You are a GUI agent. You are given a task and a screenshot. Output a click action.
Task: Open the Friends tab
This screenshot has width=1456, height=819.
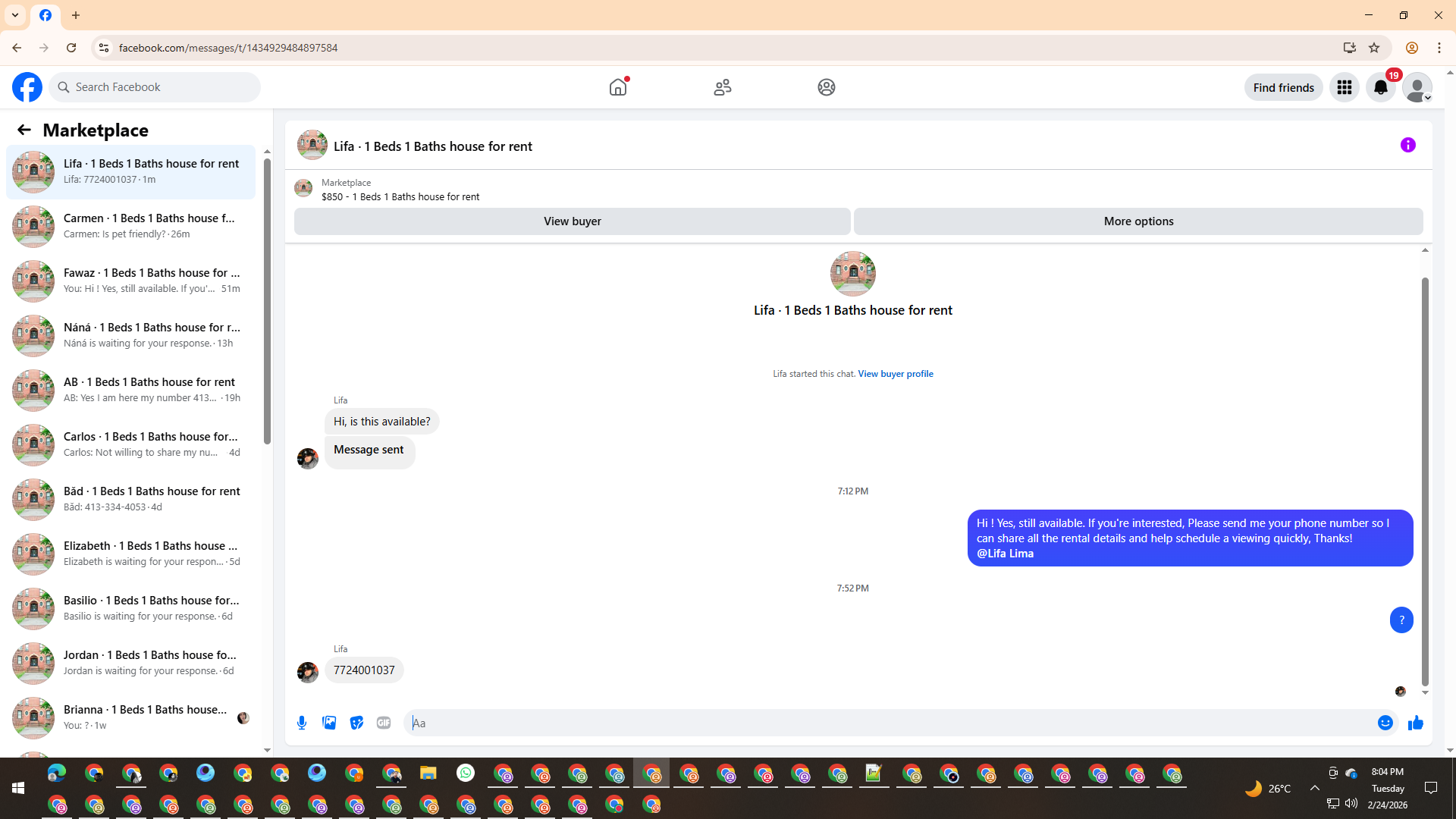[x=722, y=87]
